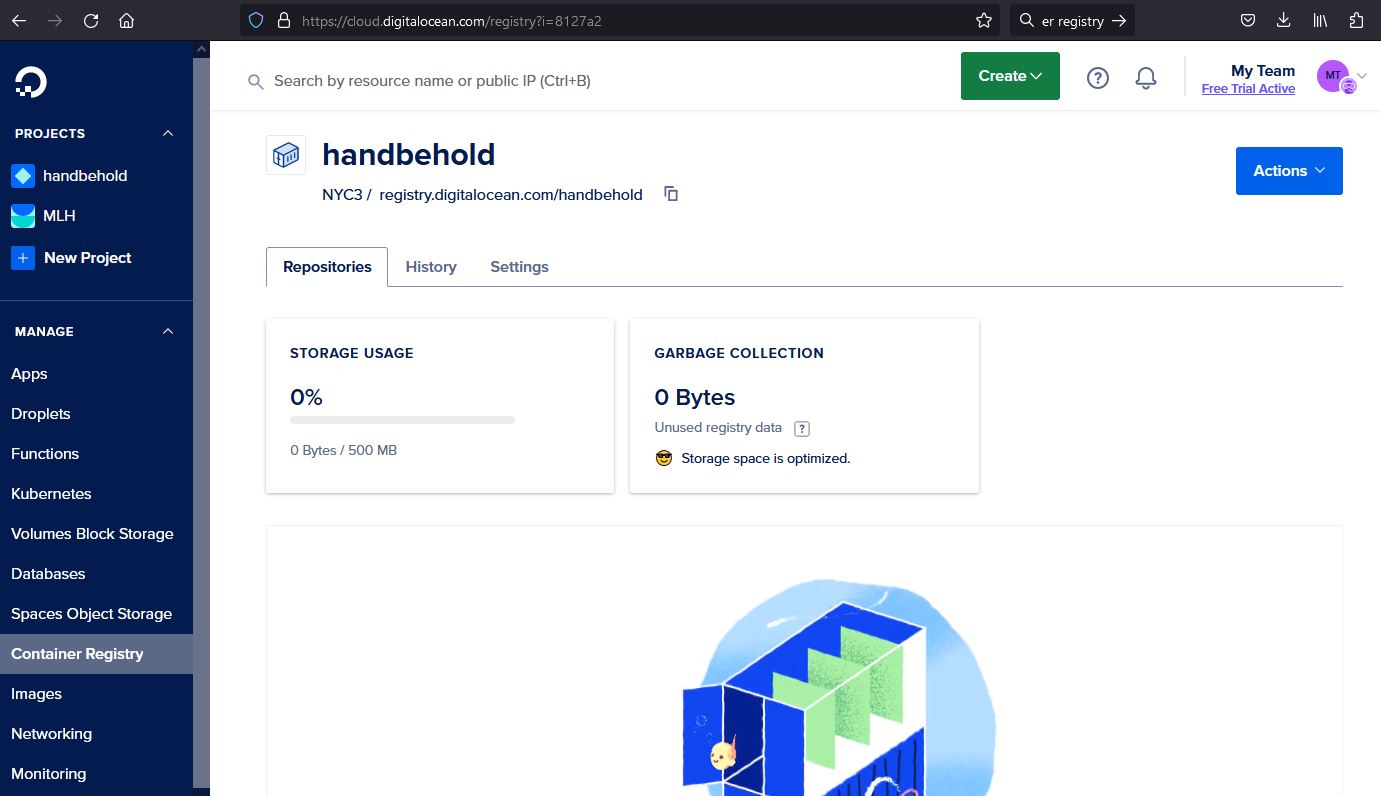Click the browser URL address bar

620,20
